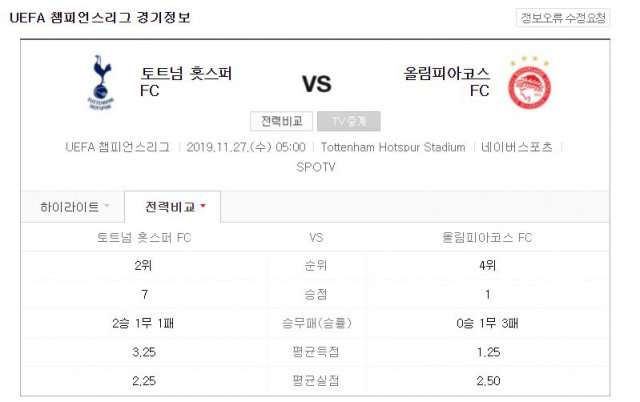This screenshot has width=640, height=402.
Task: Select the 전력비교 tab
Action: tap(173, 207)
